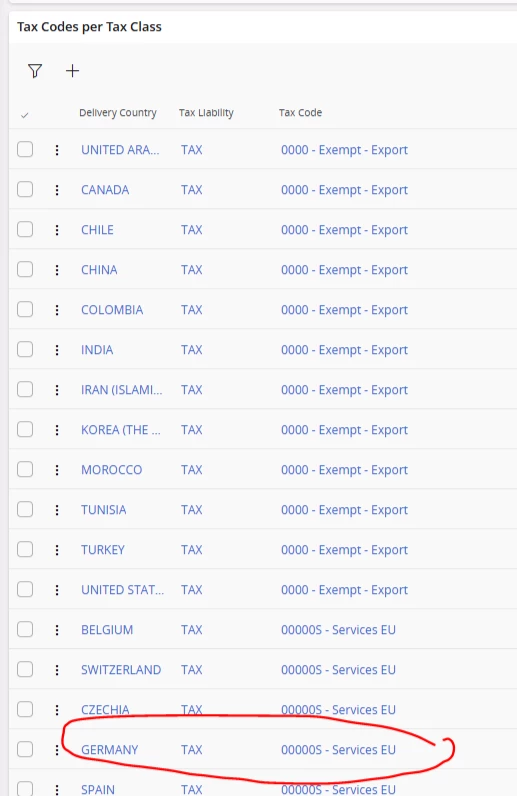
Task: Open TUNISIA's 0000 - Exempt - Export tax code
Action: click(x=344, y=510)
